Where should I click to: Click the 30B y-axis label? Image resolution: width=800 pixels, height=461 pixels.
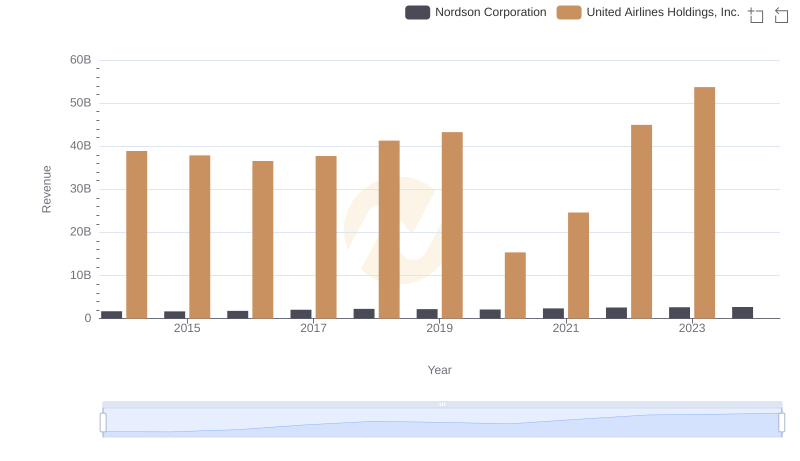(x=81, y=189)
